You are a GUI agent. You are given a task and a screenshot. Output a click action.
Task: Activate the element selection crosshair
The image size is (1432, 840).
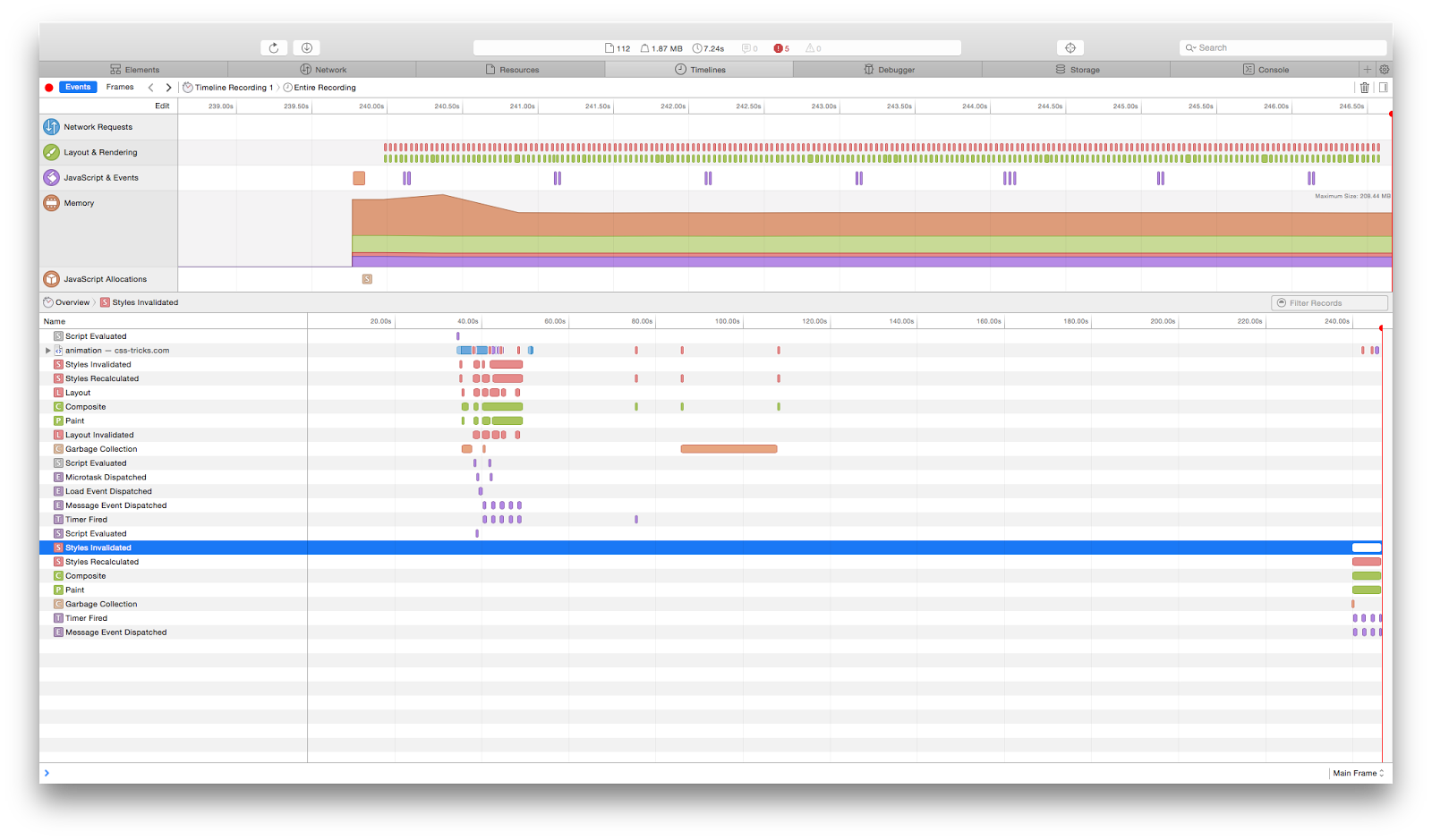(x=1070, y=48)
